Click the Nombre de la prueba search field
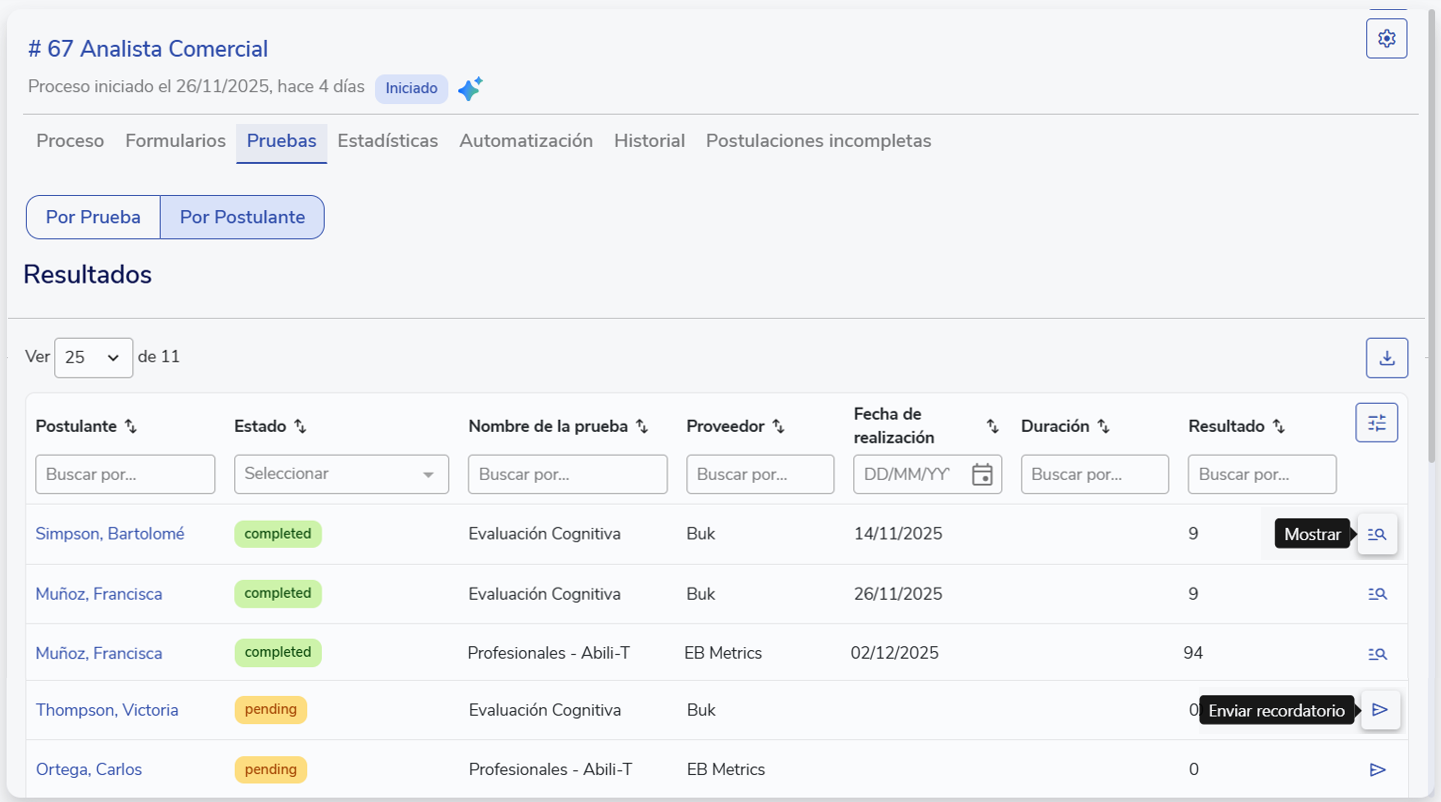This screenshot has height=802, width=1441. [567, 474]
